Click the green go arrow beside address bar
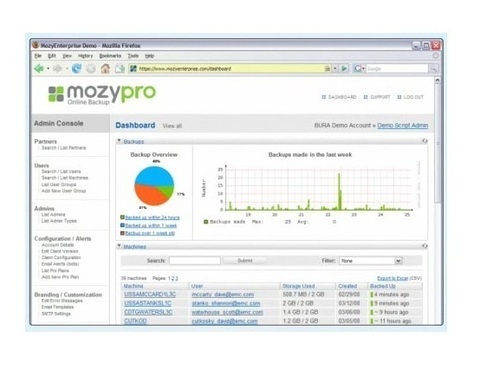Image resolution: width=480 pixels, height=376 pixels. point(344,69)
